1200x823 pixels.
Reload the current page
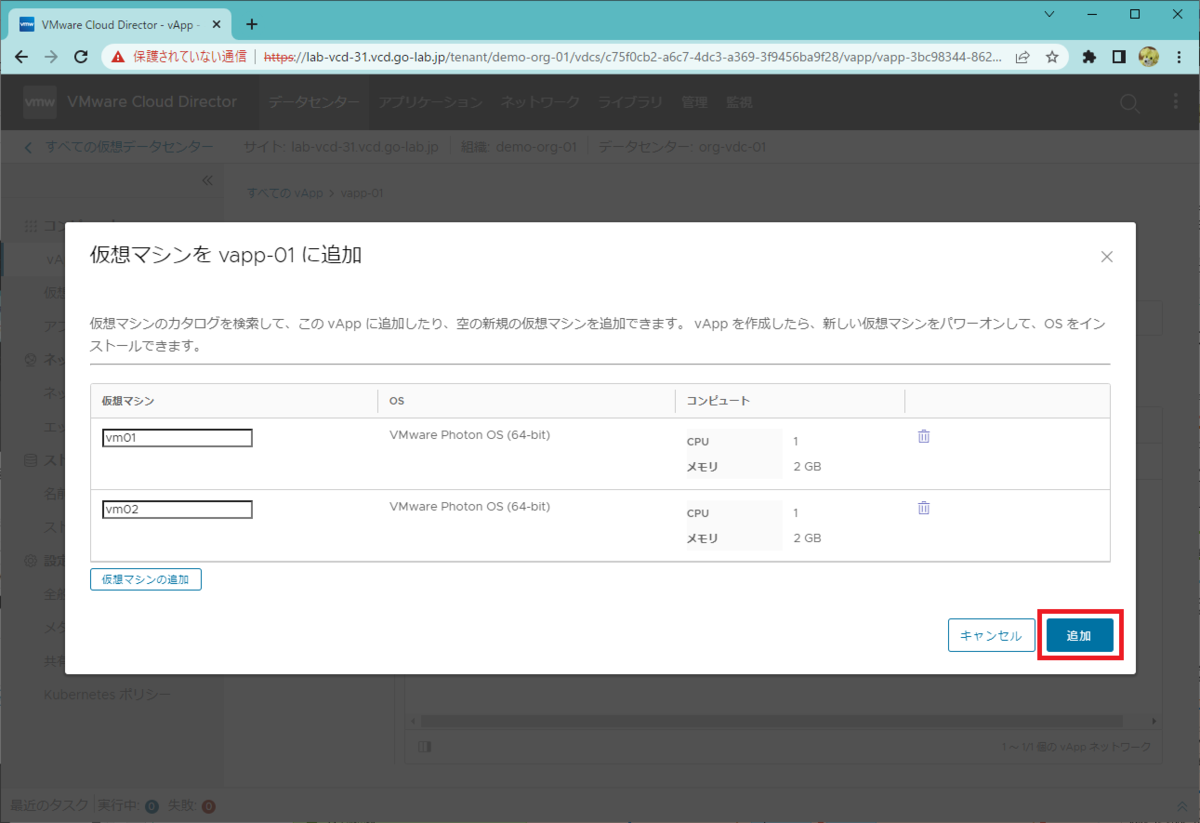click(x=82, y=57)
